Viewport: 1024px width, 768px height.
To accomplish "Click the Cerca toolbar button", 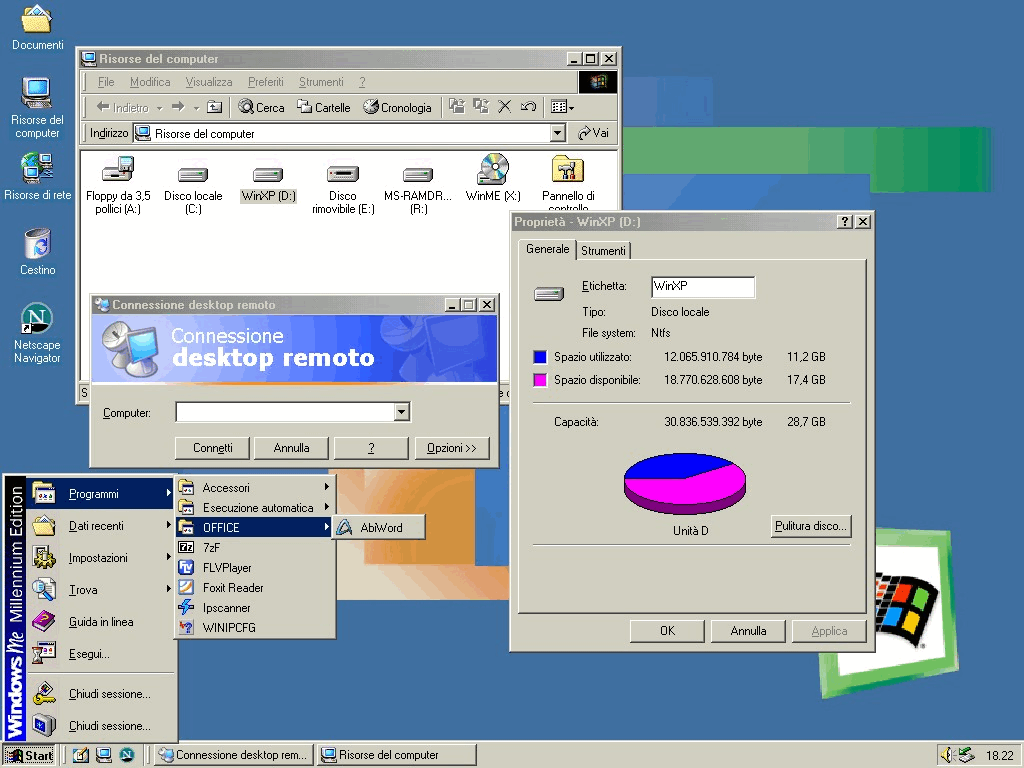I will [x=261, y=107].
